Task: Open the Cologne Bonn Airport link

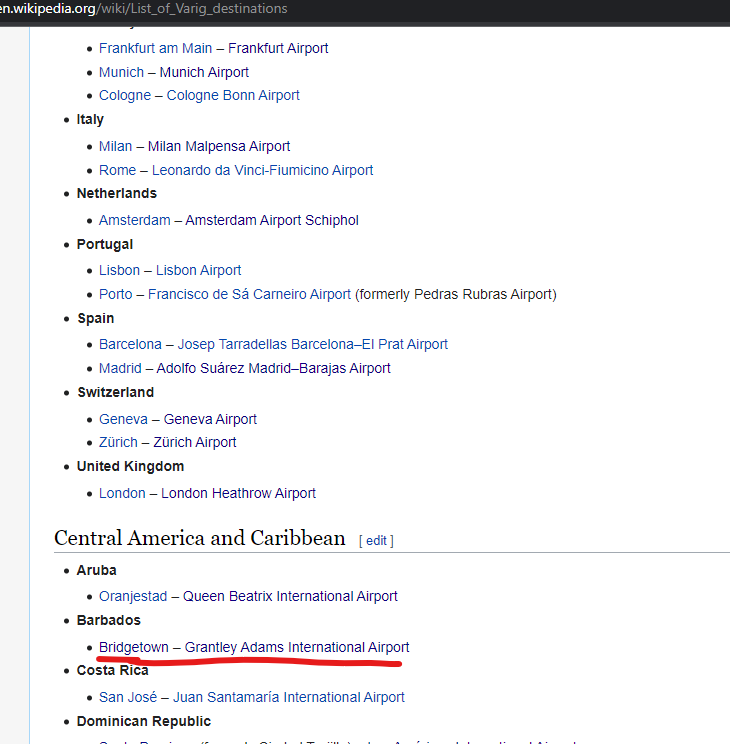Action: click(233, 95)
